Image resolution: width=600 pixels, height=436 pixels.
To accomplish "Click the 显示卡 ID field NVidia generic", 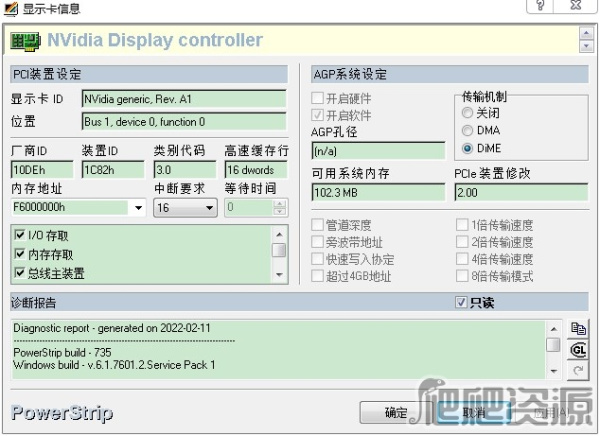I will point(184,99).
